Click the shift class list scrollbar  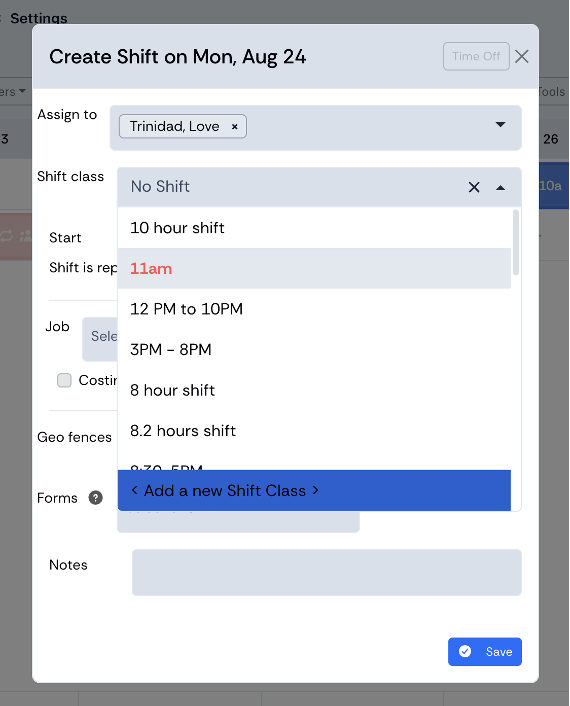click(516, 242)
